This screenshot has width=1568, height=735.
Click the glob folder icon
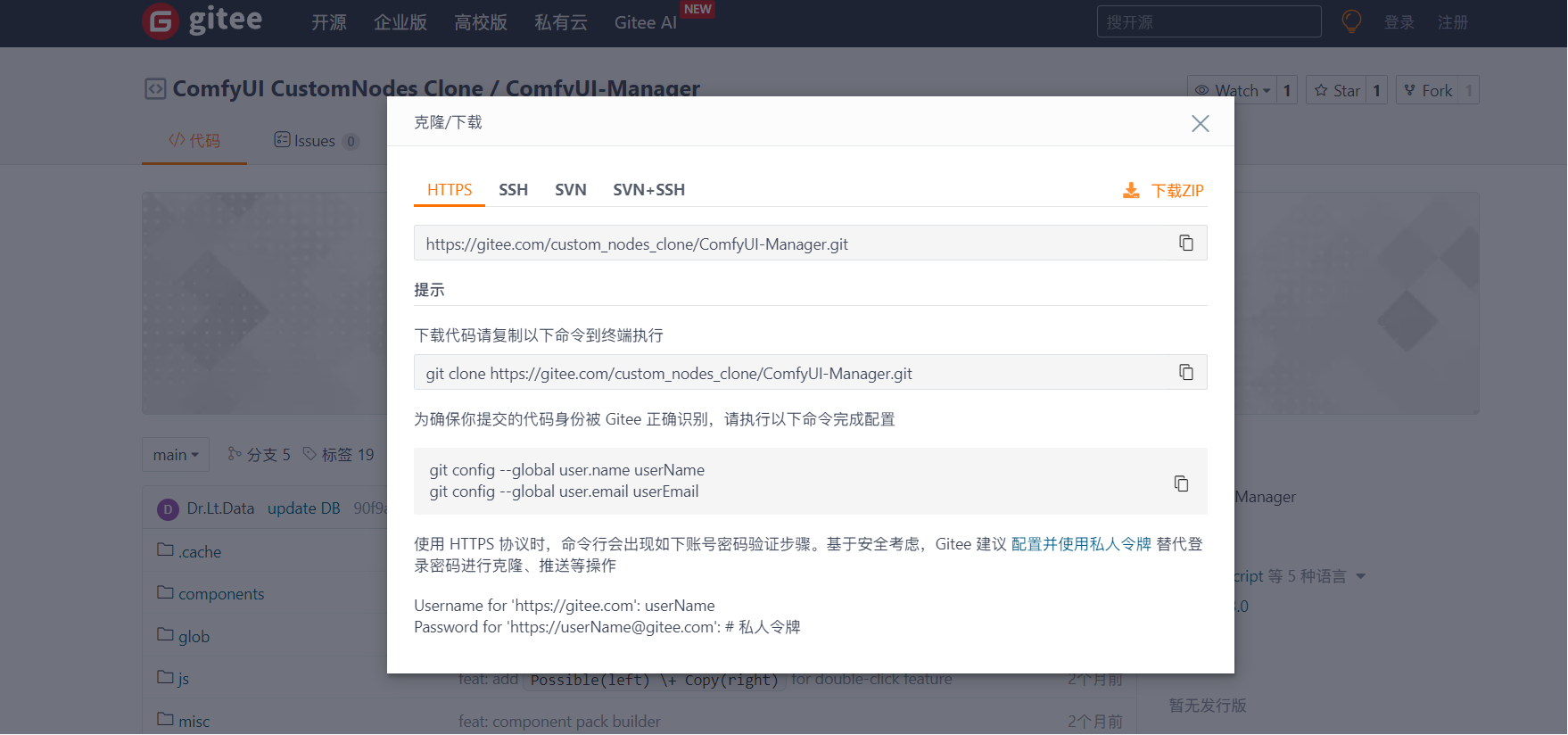pyautogui.click(x=165, y=634)
